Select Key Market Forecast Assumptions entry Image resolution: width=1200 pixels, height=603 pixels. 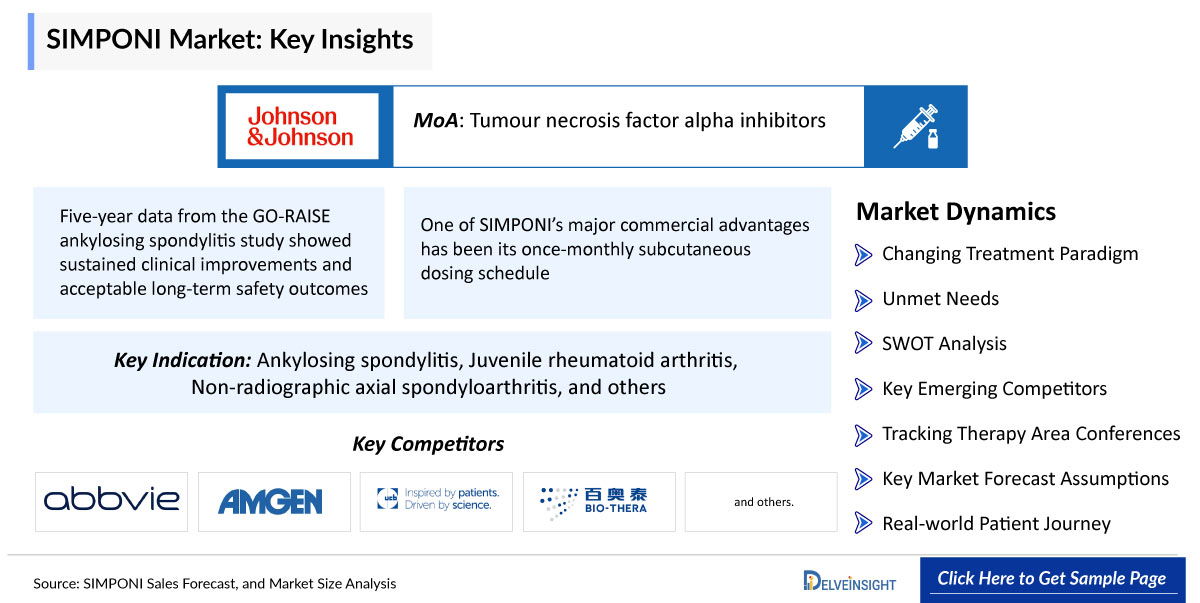1025,479
